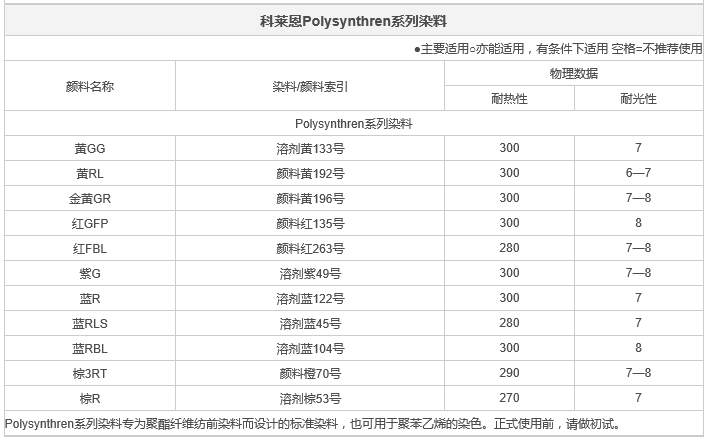Image resolution: width=705 pixels, height=437 pixels.
Task: Click 溶剂蓝122号 index cell
Action: (310, 299)
